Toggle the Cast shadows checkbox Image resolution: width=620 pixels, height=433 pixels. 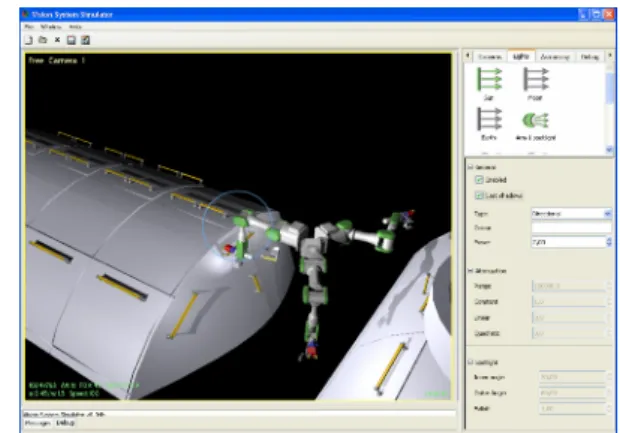coord(479,195)
